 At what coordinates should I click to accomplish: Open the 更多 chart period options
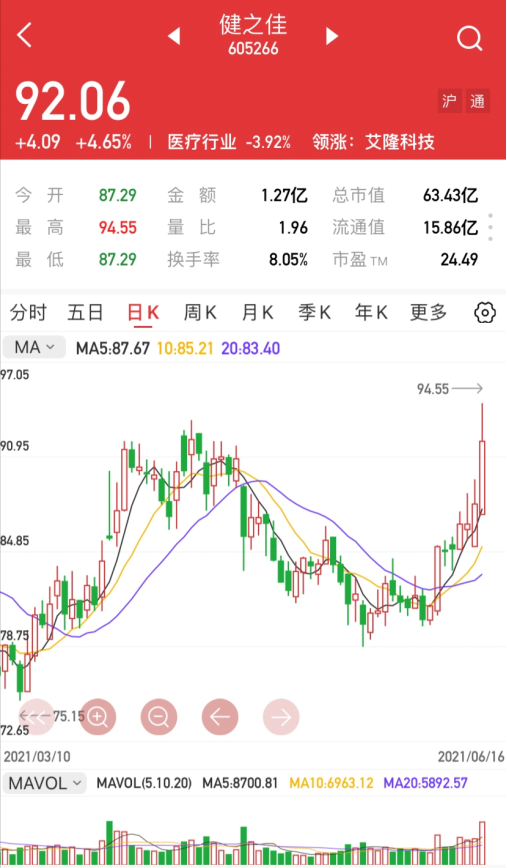[428, 313]
